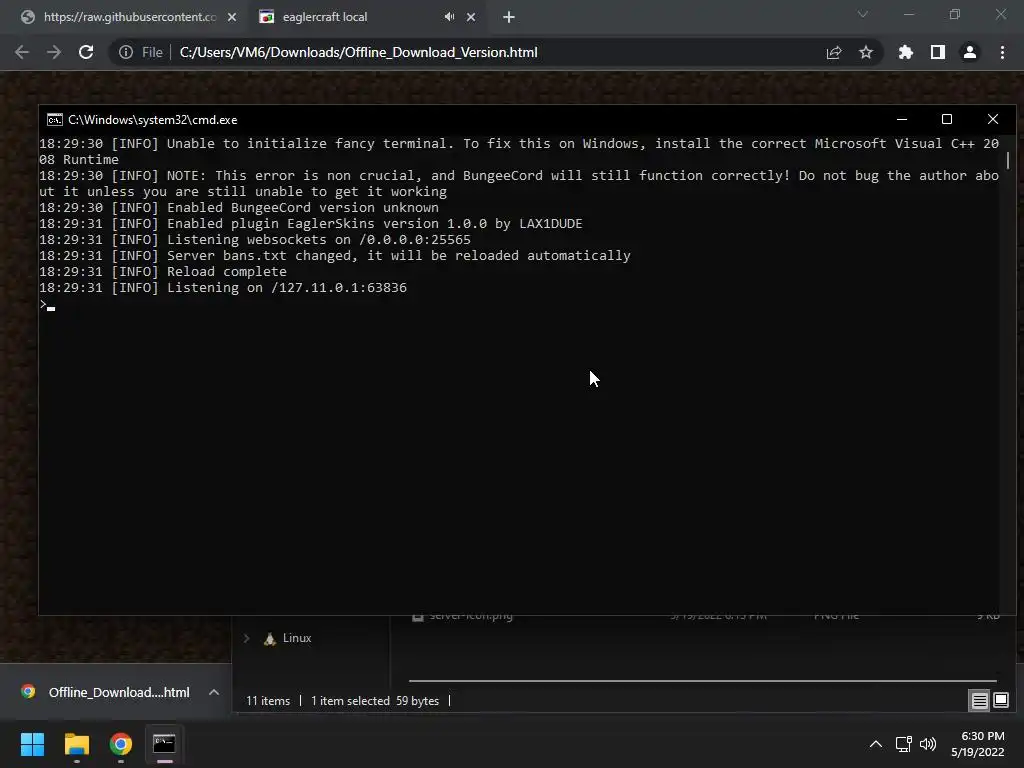Toggle Chrome side panel
This screenshot has width=1024, height=768.
coord(938,52)
